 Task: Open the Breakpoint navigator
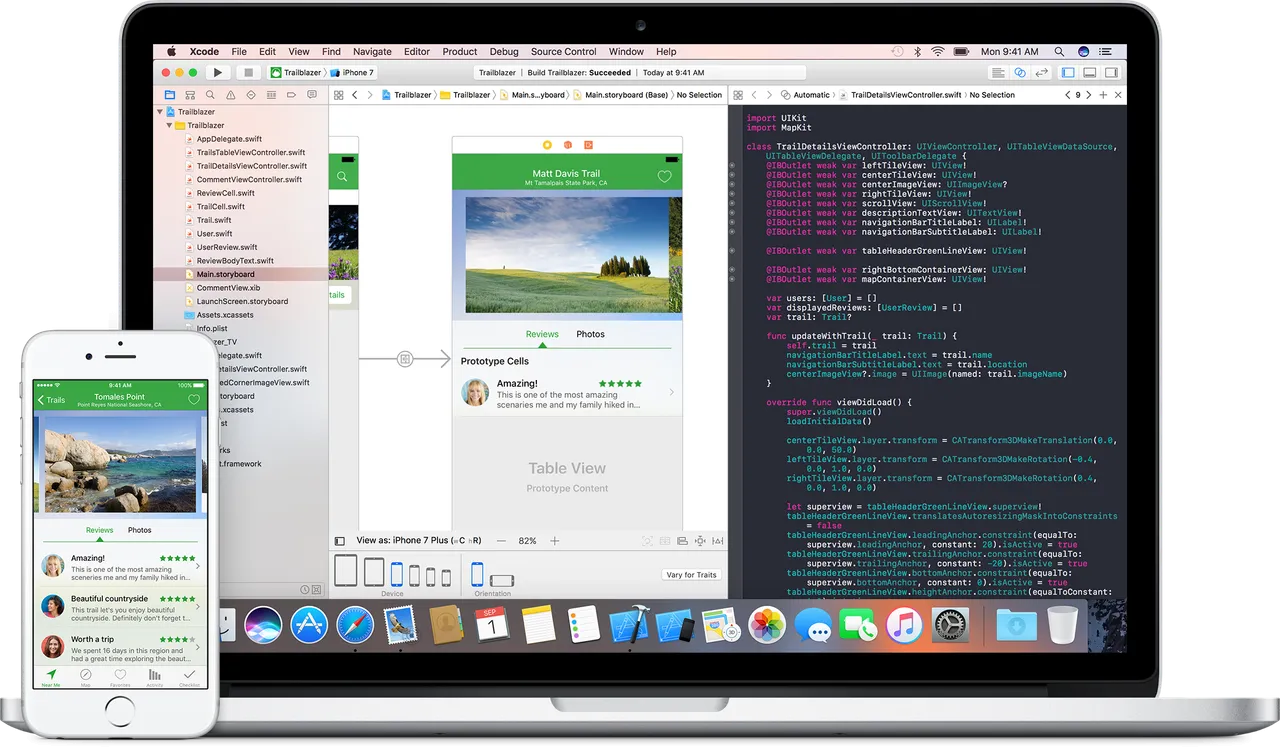291,95
